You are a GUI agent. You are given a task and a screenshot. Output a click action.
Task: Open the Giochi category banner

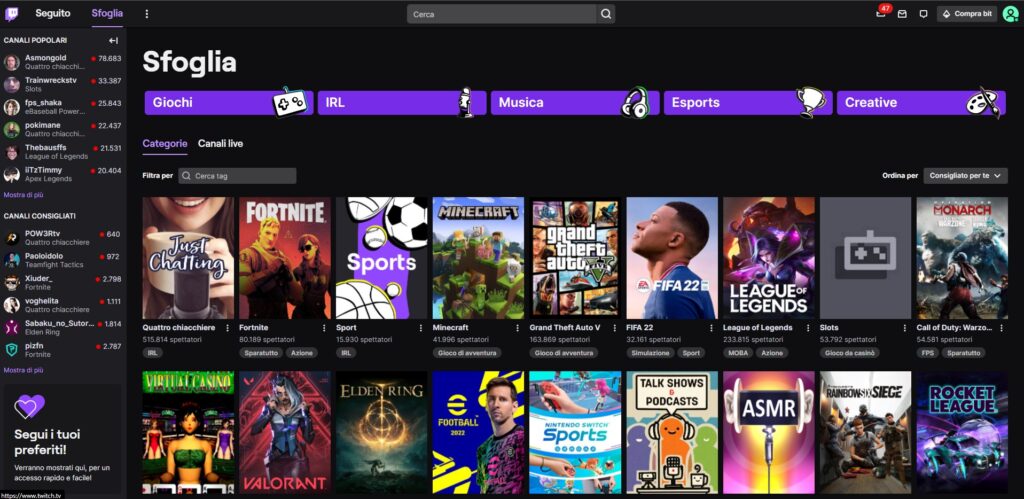(x=229, y=103)
